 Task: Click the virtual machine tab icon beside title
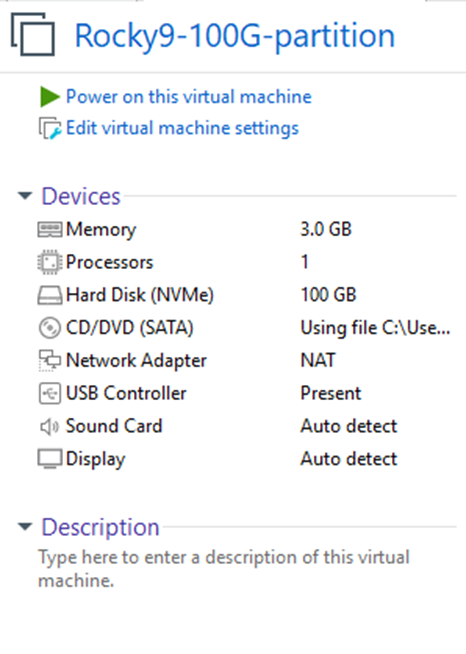[33, 34]
